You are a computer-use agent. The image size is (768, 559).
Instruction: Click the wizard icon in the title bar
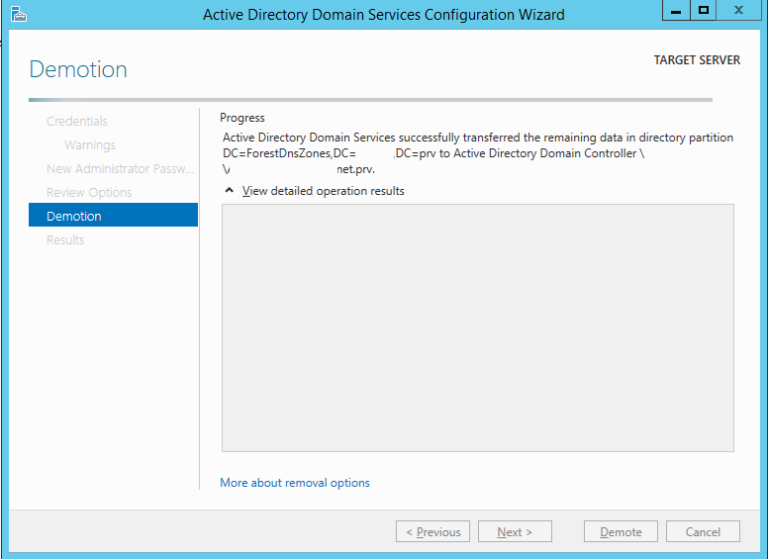[17, 14]
